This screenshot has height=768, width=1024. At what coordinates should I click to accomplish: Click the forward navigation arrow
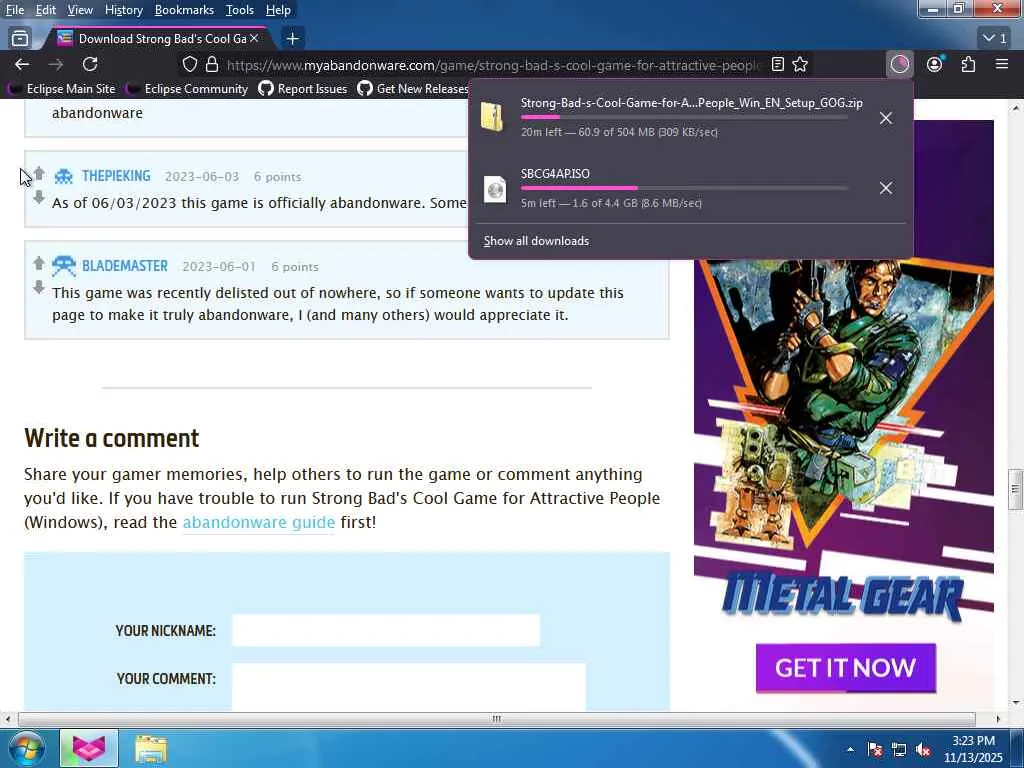tap(56, 64)
